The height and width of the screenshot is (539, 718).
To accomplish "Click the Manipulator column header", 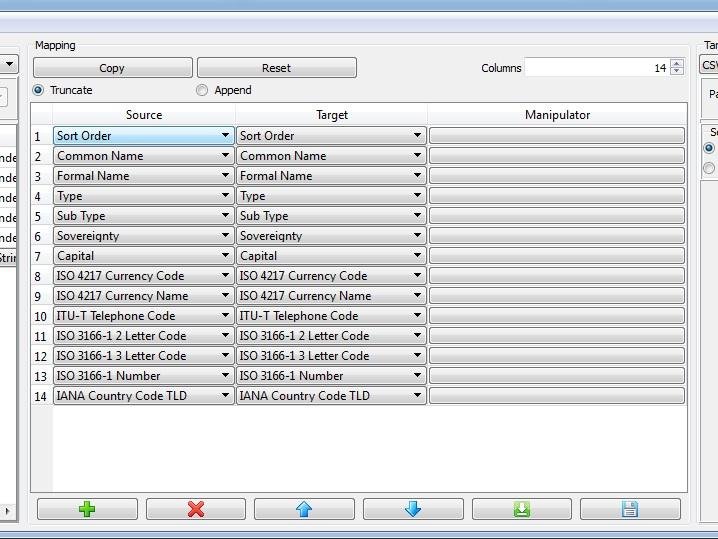I will click(557, 114).
